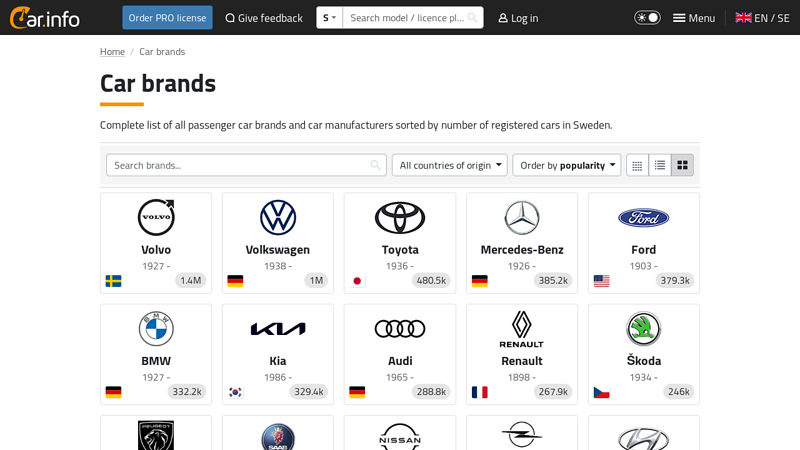This screenshot has width=800, height=450.
Task: Click the 329.4k badge on Kia
Action: tap(309, 392)
